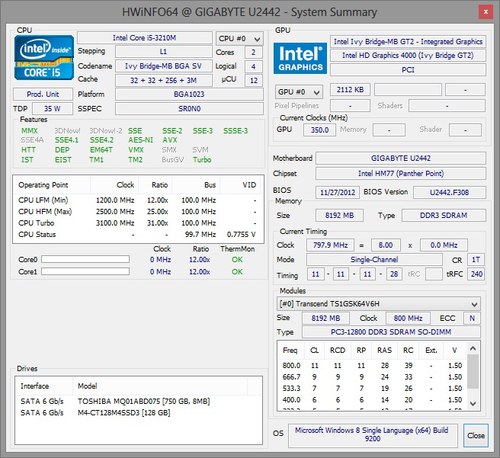
Task: Click the Core1 usage bar
Action: coord(85,272)
